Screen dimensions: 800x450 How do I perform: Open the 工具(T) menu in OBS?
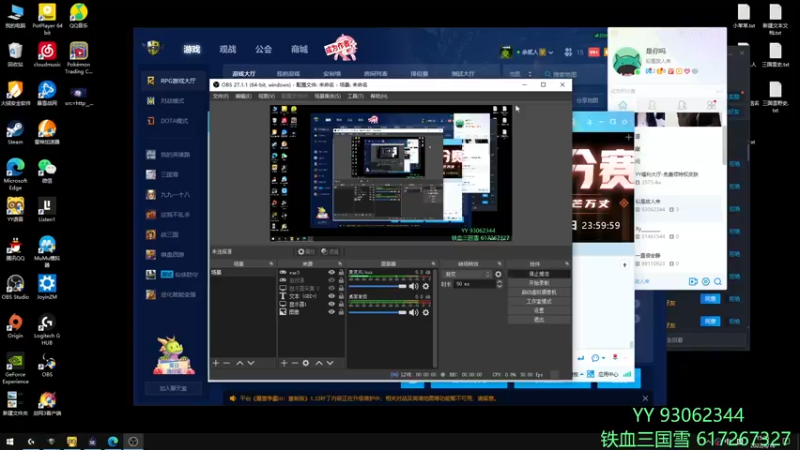point(356,96)
